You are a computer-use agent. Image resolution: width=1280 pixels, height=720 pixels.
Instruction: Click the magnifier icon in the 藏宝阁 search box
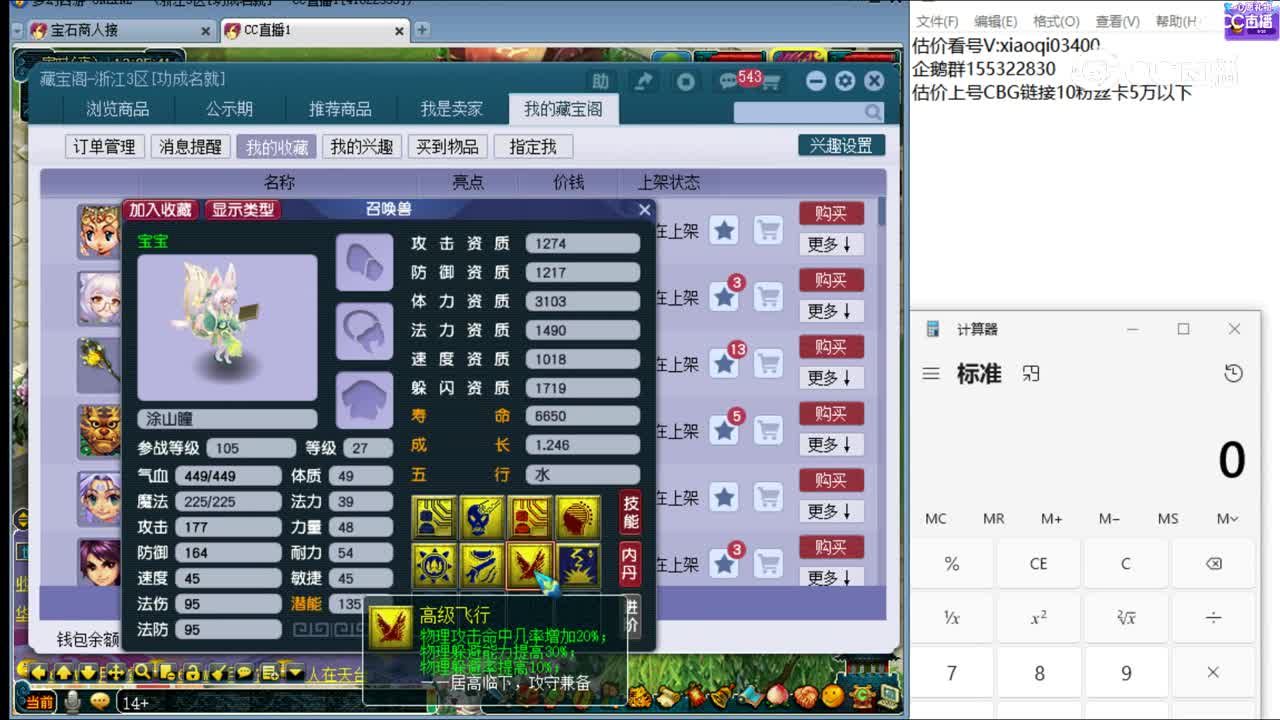coord(872,112)
